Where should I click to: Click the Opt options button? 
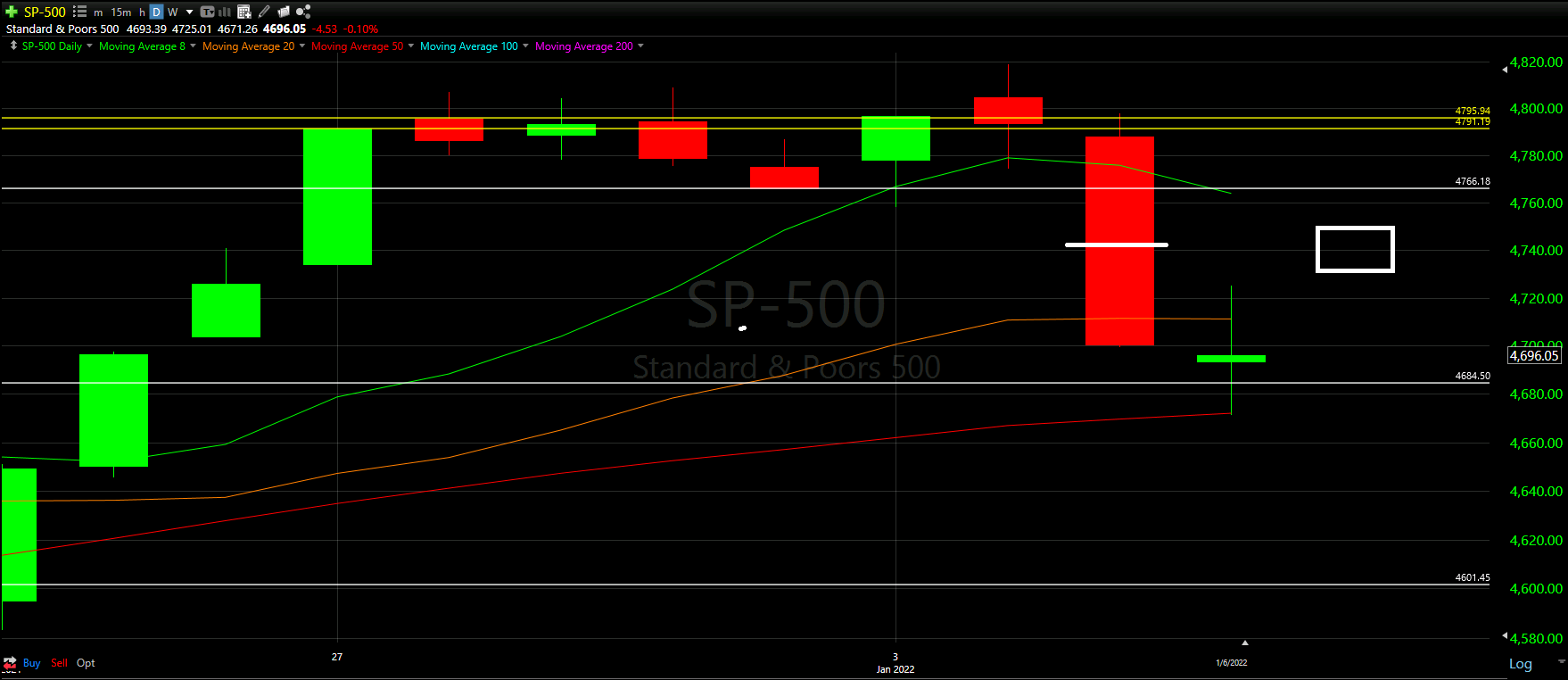point(86,663)
